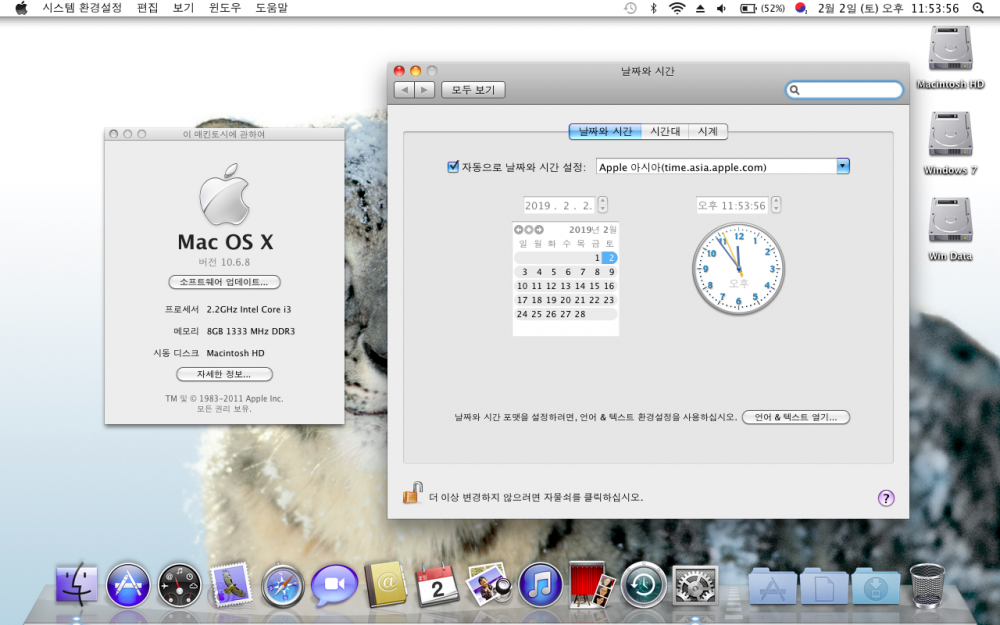Image resolution: width=1000 pixels, height=625 pixels.
Task: Click 소프트웨어 업데이트 button
Action: tap(224, 282)
